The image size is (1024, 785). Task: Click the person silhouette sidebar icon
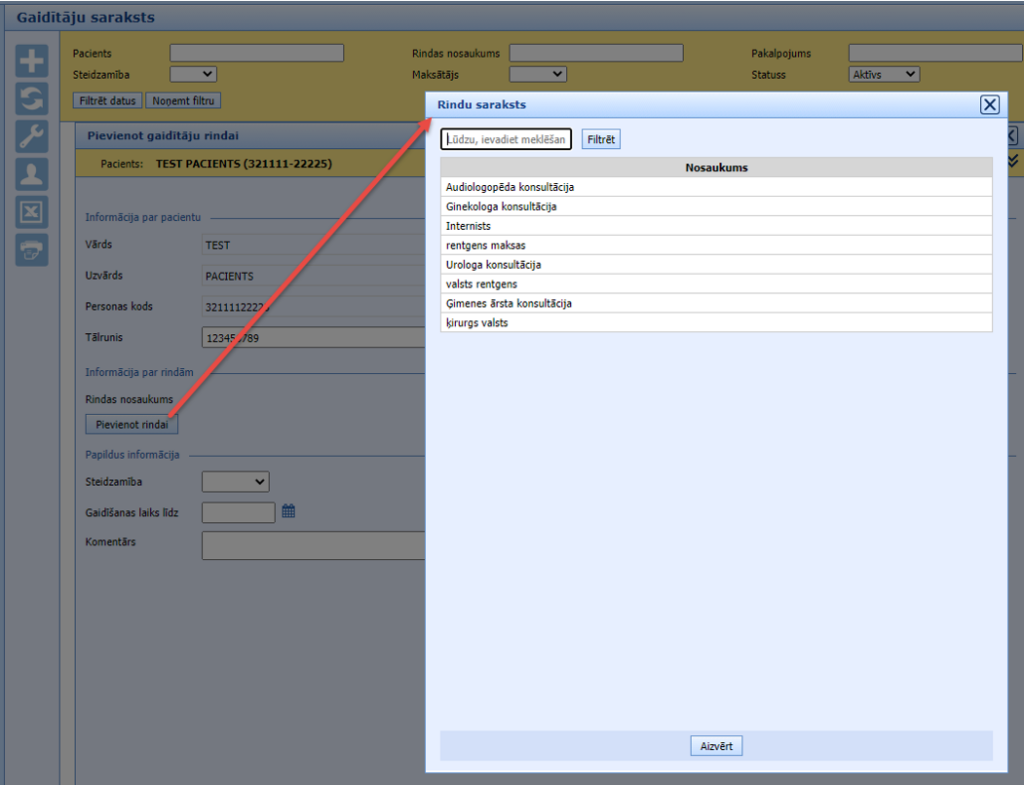point(32,174)
